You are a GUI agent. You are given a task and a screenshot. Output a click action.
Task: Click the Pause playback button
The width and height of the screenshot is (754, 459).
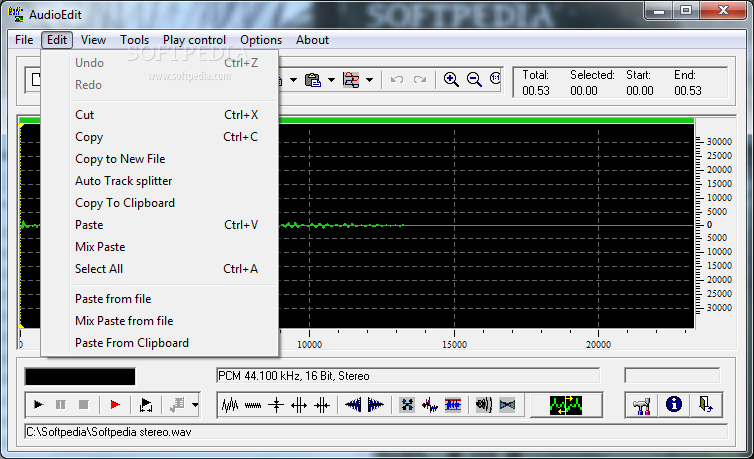point(61,405)
